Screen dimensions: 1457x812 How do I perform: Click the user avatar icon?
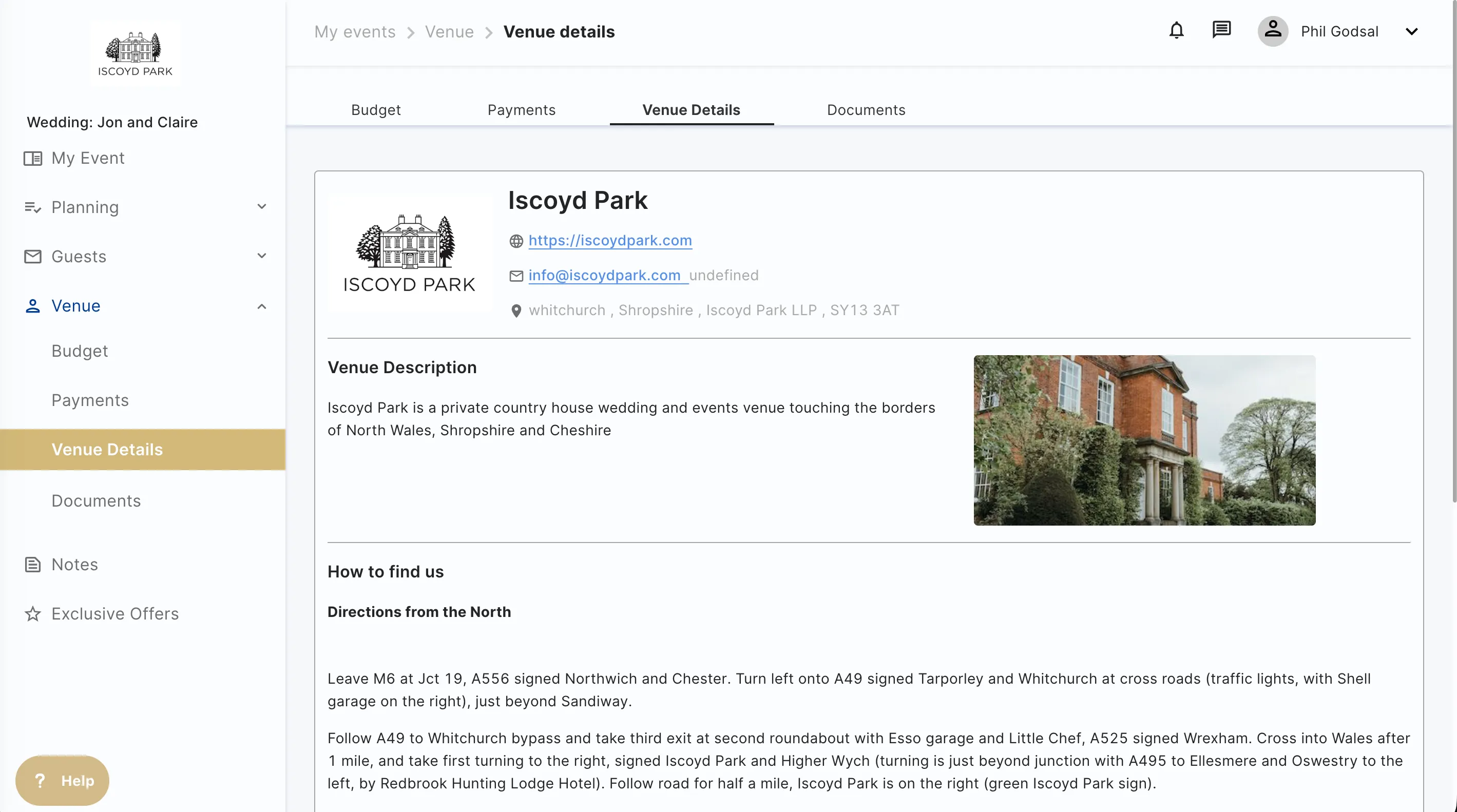click(x=1273, y=31)
